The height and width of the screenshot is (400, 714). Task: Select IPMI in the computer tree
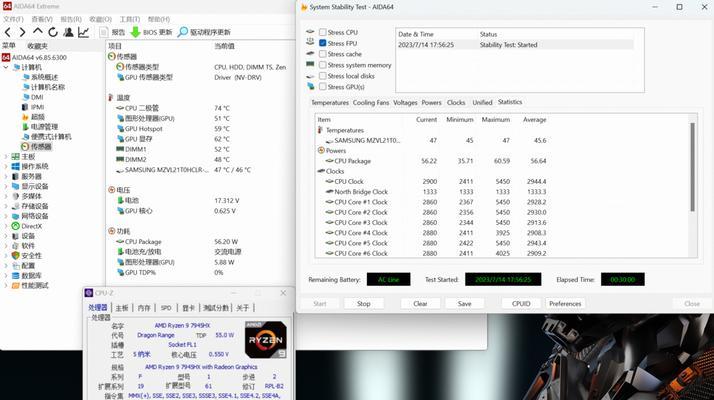pyautogui.click(x=33, y=107)
